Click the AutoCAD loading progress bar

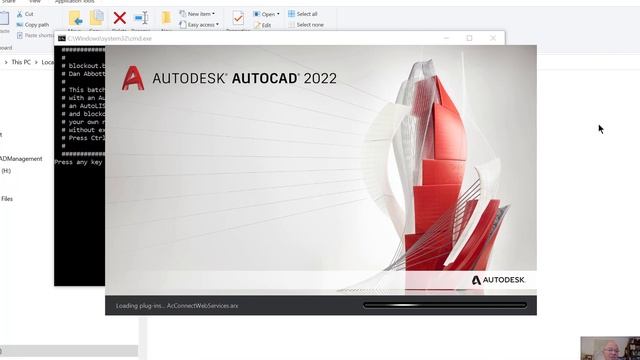point(445,305)
